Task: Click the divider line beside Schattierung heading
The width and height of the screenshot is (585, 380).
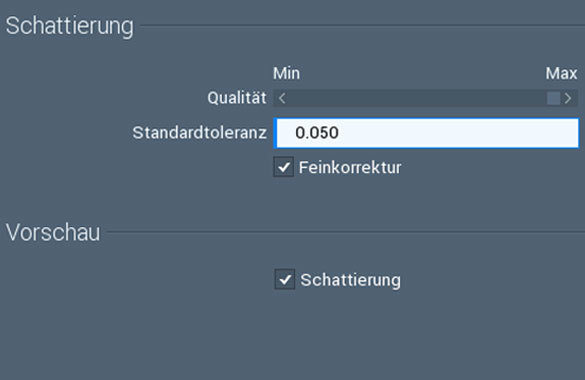Action: coord(363,26)
